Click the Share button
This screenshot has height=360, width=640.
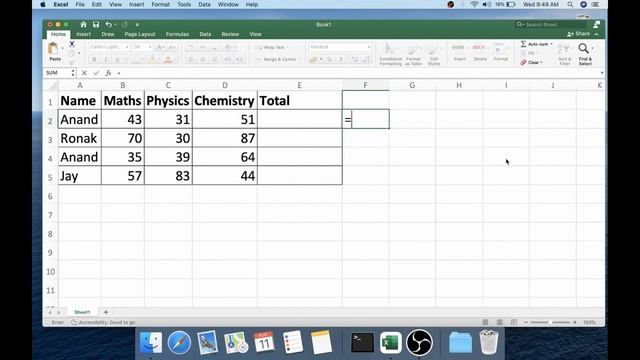coord(578,34)
